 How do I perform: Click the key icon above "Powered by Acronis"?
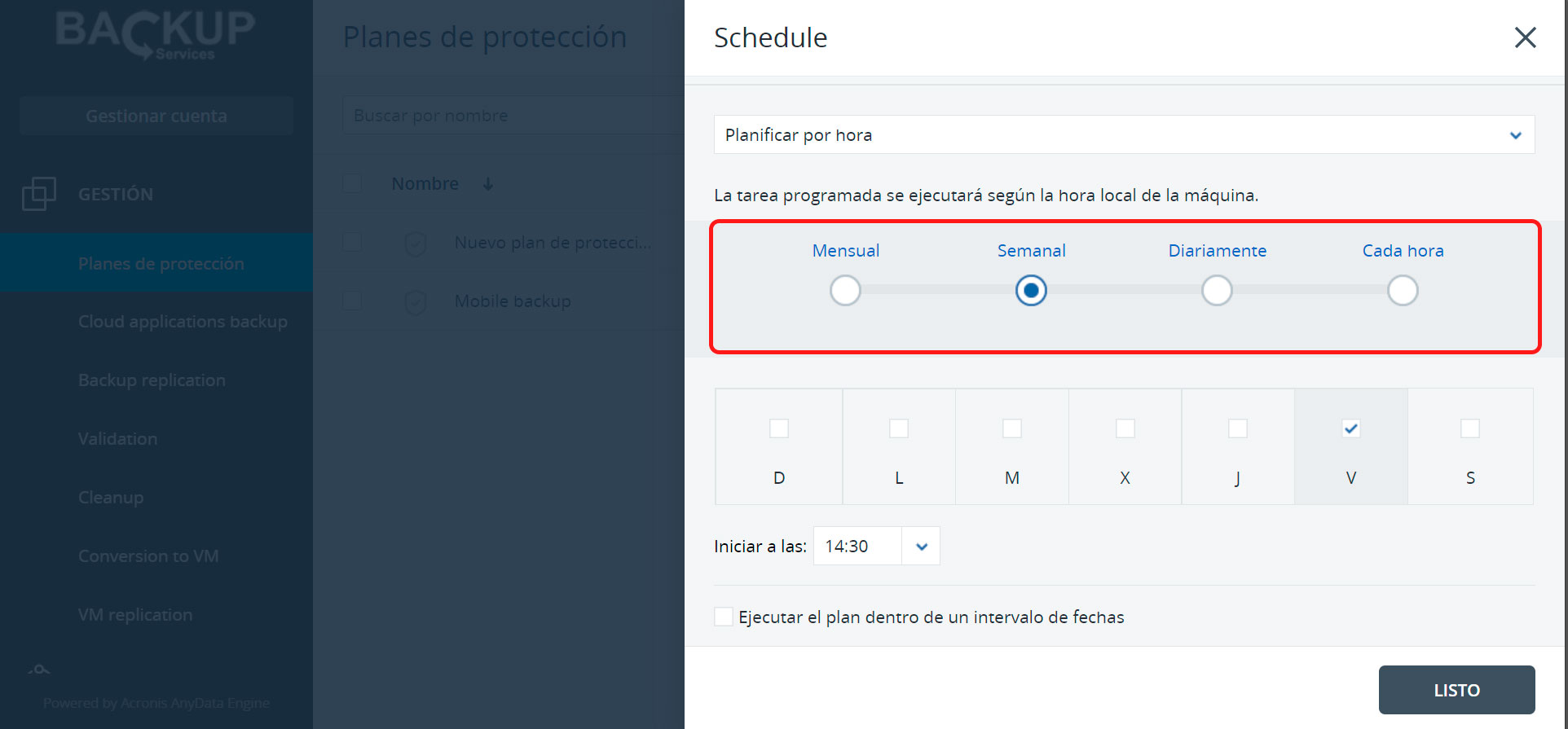pyautogui.click(x=40, y=668)
